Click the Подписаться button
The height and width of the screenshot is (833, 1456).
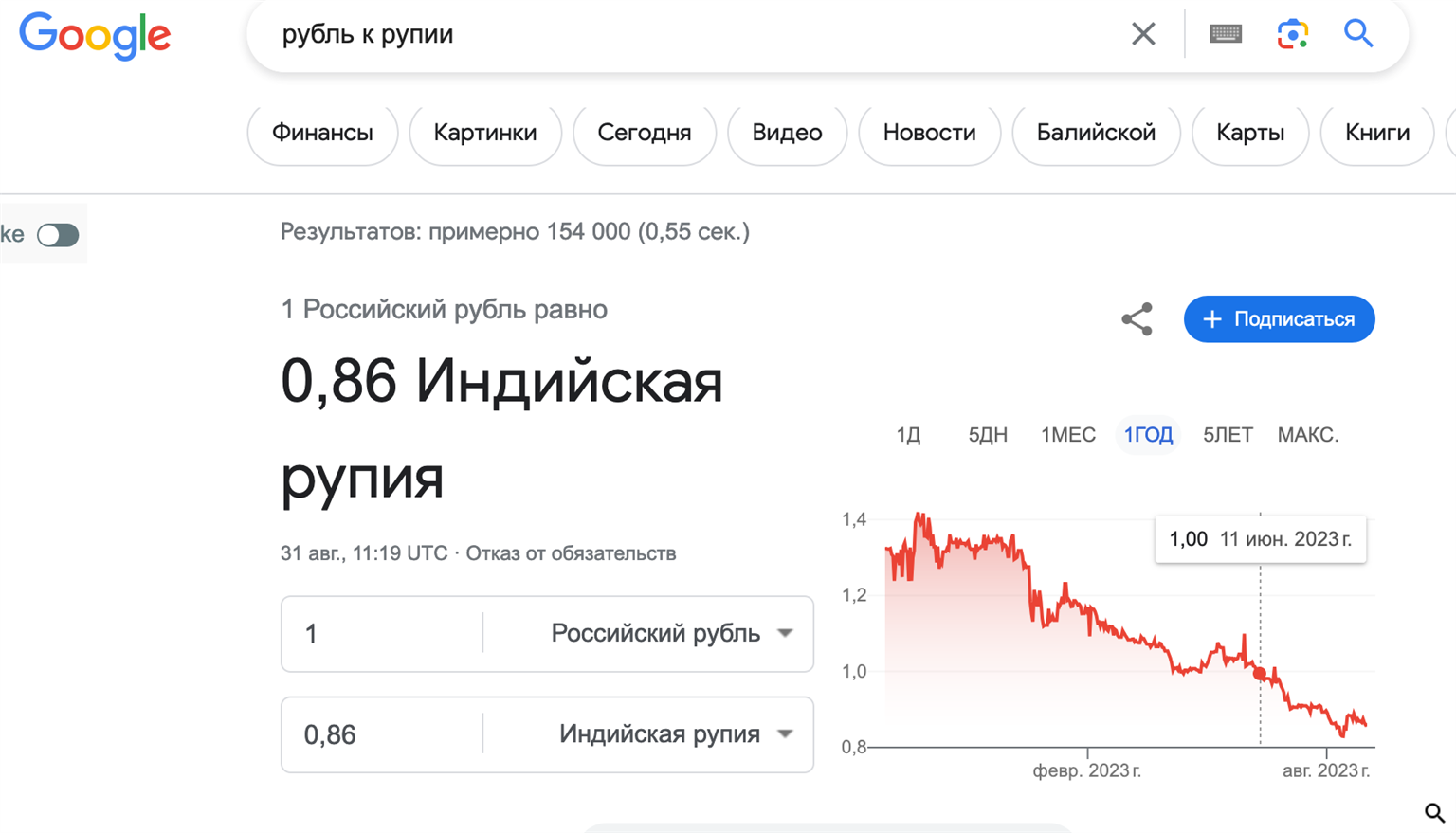pos(1279,319)
